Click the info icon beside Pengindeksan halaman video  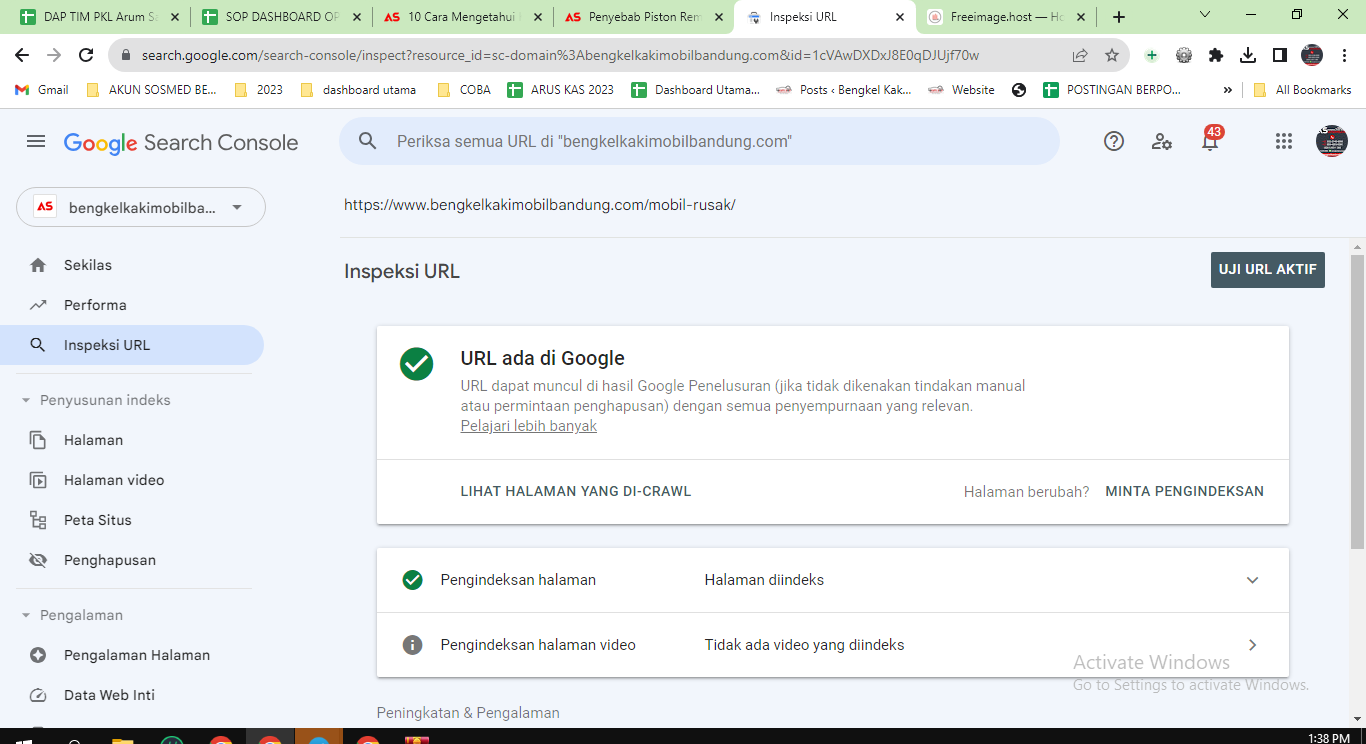tap(412, 645)
